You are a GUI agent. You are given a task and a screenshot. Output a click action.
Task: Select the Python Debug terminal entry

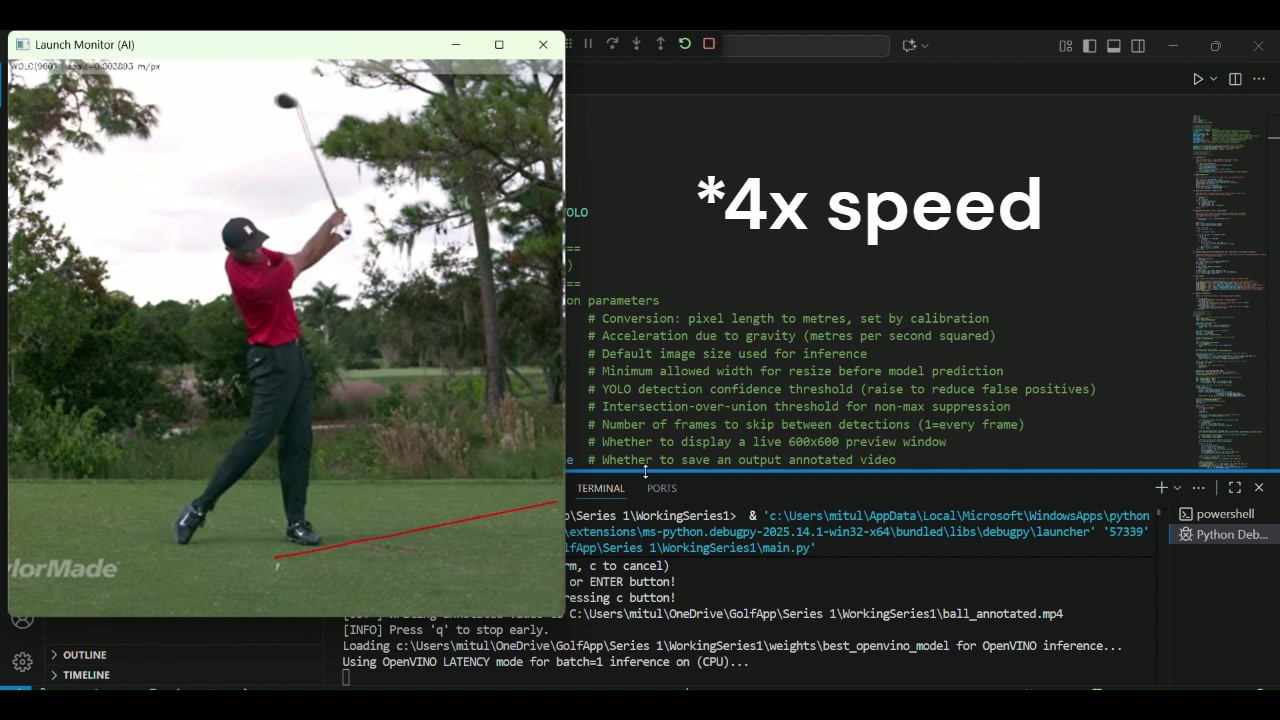[x=1224, y=534]
